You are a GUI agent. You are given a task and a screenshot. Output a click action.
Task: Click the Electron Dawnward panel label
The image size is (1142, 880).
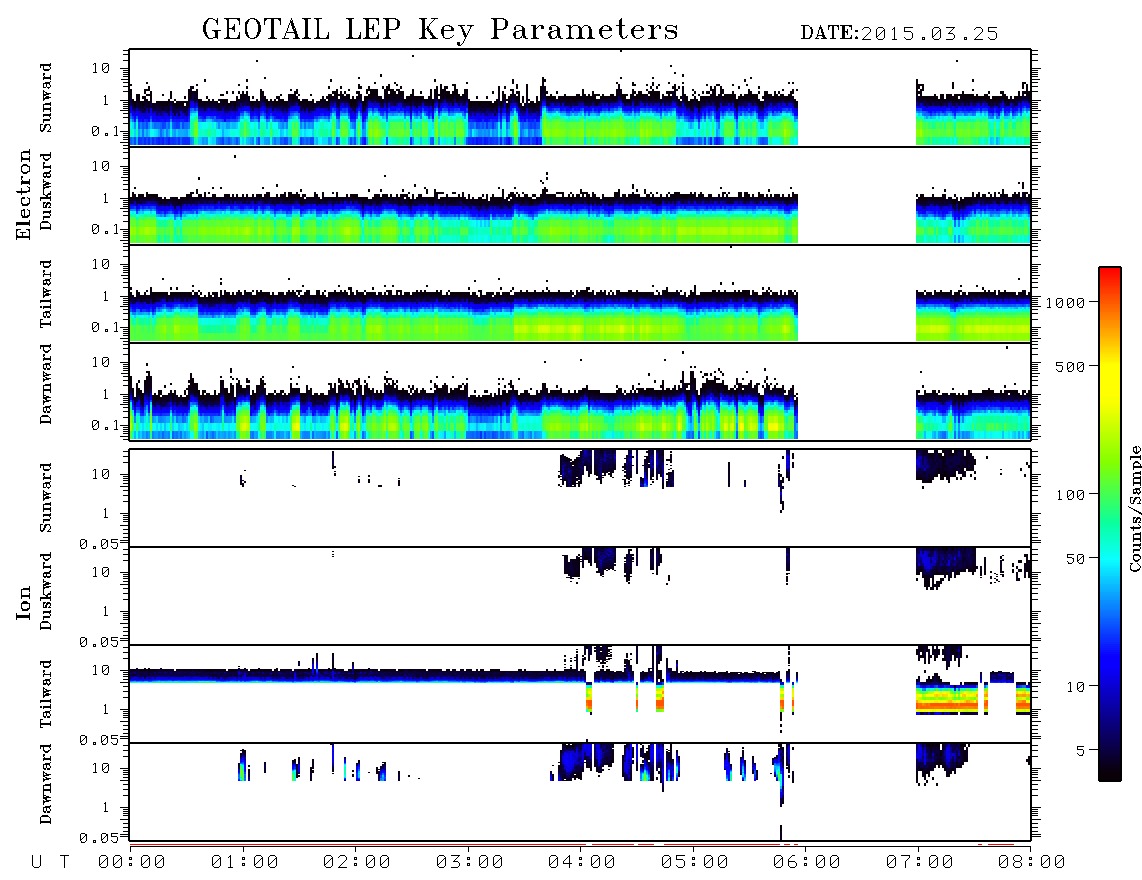tap(46, 385)
